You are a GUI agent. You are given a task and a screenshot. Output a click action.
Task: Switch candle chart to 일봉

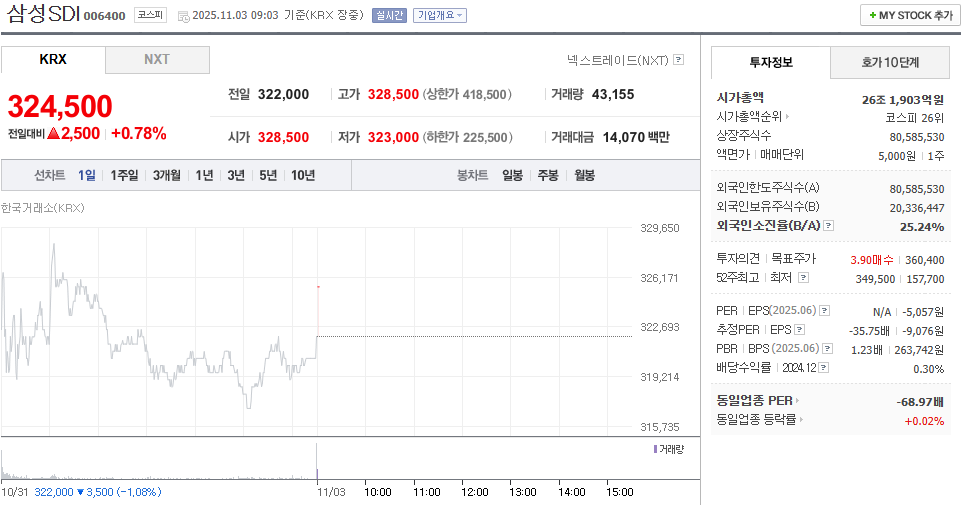tap(512, 175)
